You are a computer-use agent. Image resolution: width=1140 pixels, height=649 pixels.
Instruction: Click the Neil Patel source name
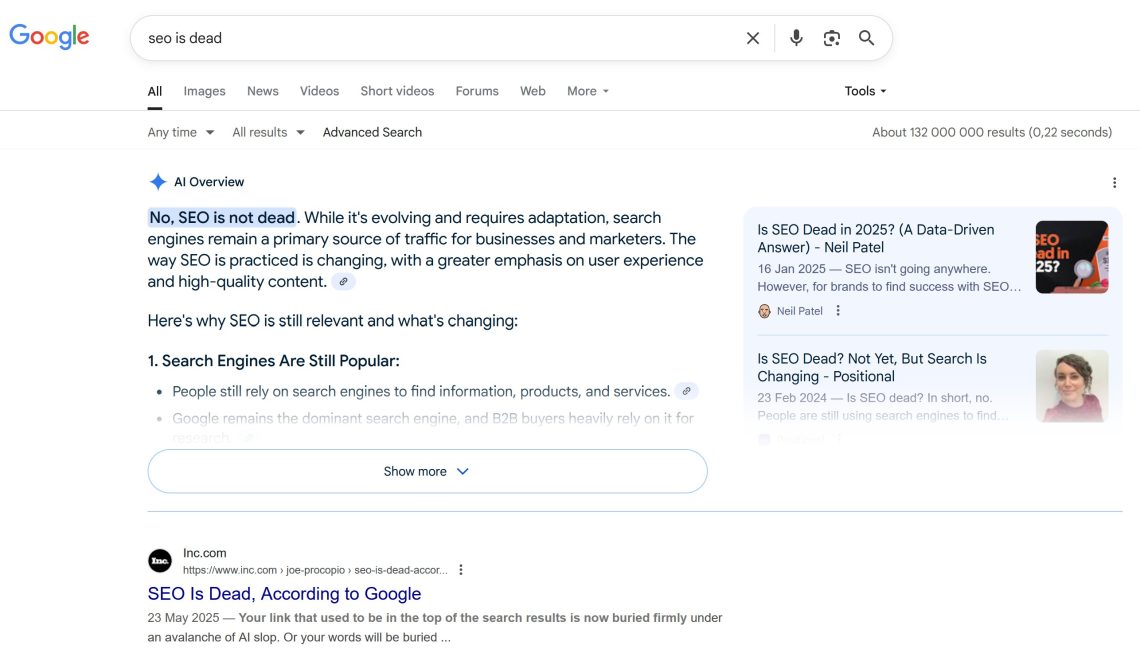(799, 311)
